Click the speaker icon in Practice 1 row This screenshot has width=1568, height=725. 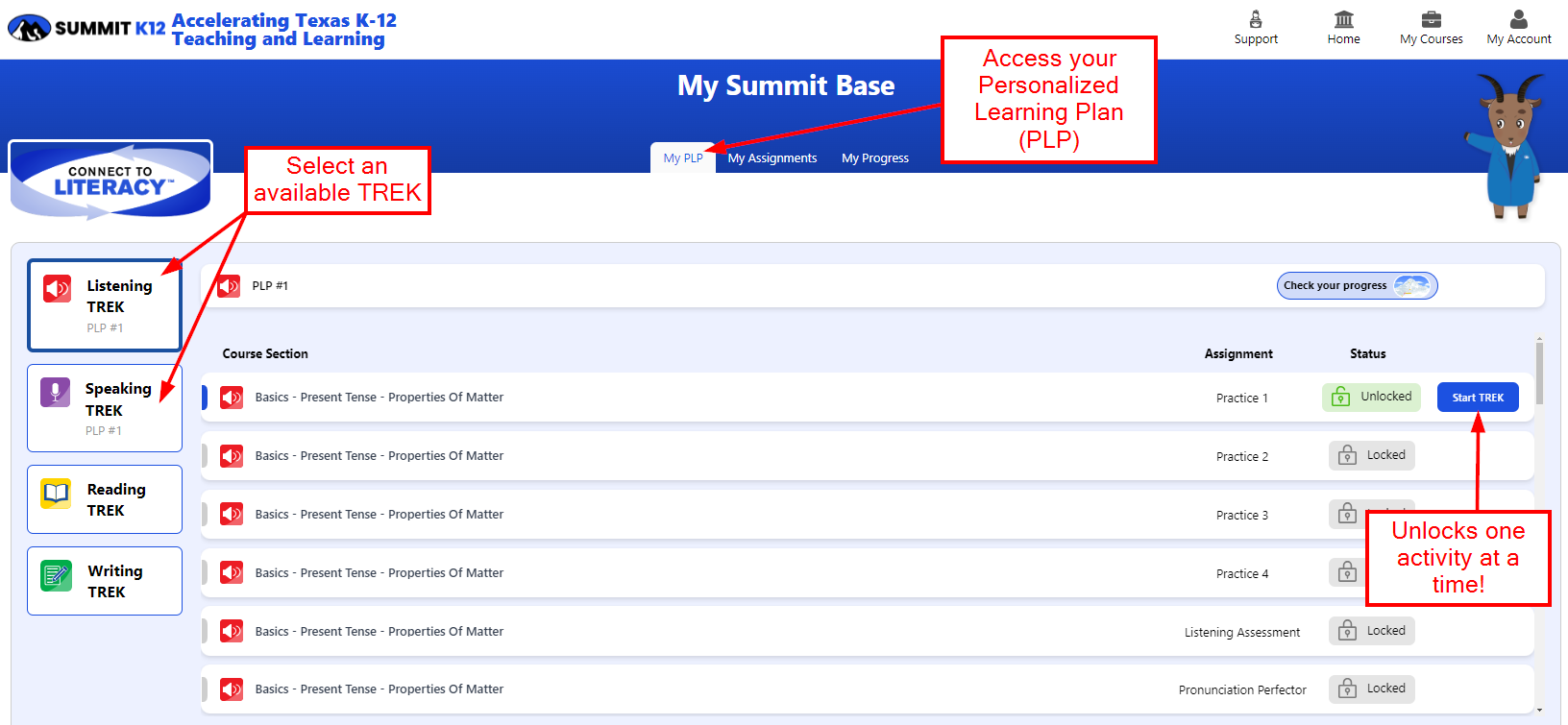[232, 398]
